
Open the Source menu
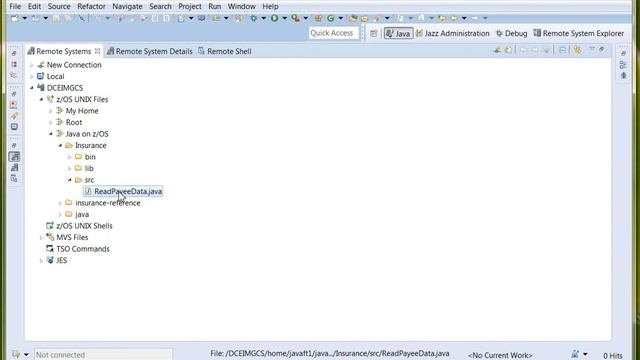point(59,7)
